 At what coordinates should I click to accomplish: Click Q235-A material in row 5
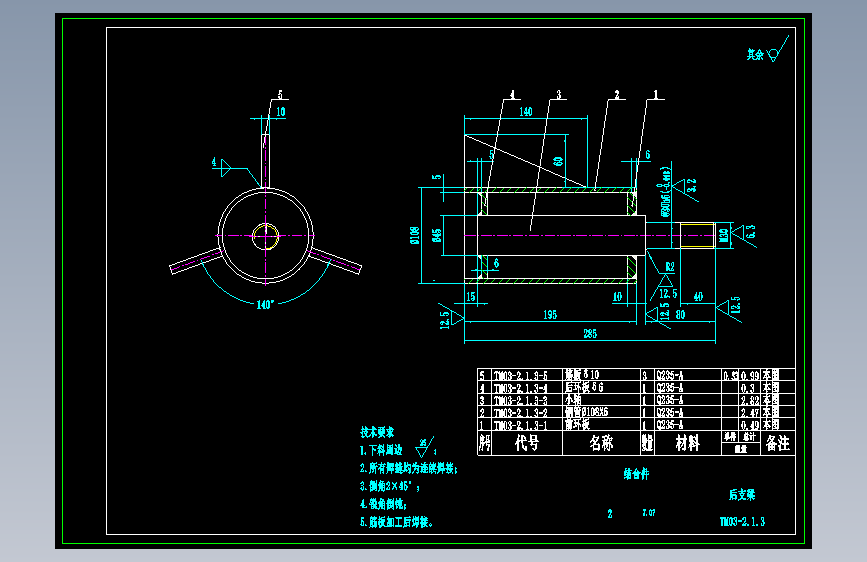click(670, 376)
